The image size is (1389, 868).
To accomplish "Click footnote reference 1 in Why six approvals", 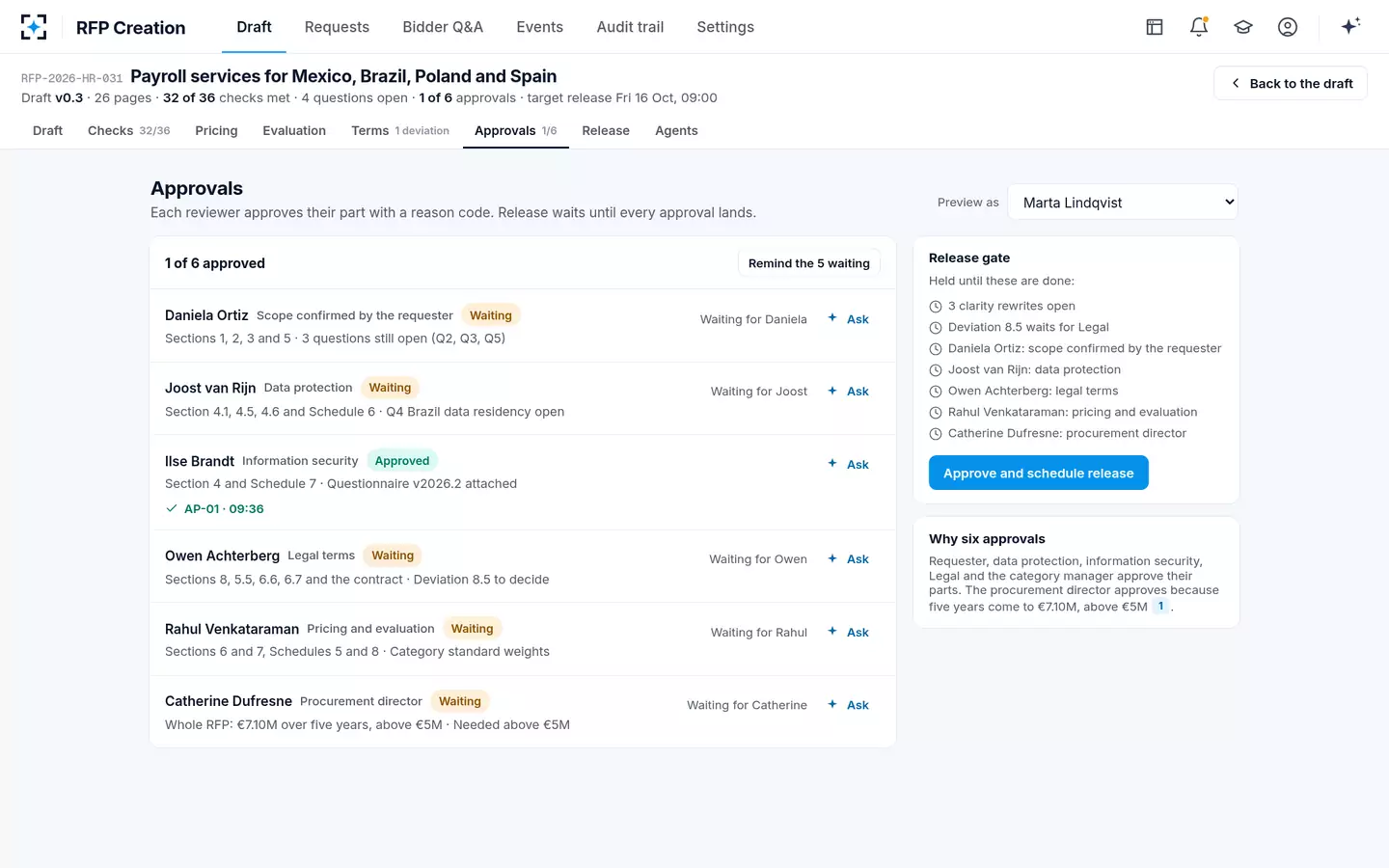I will [1160, 606].
